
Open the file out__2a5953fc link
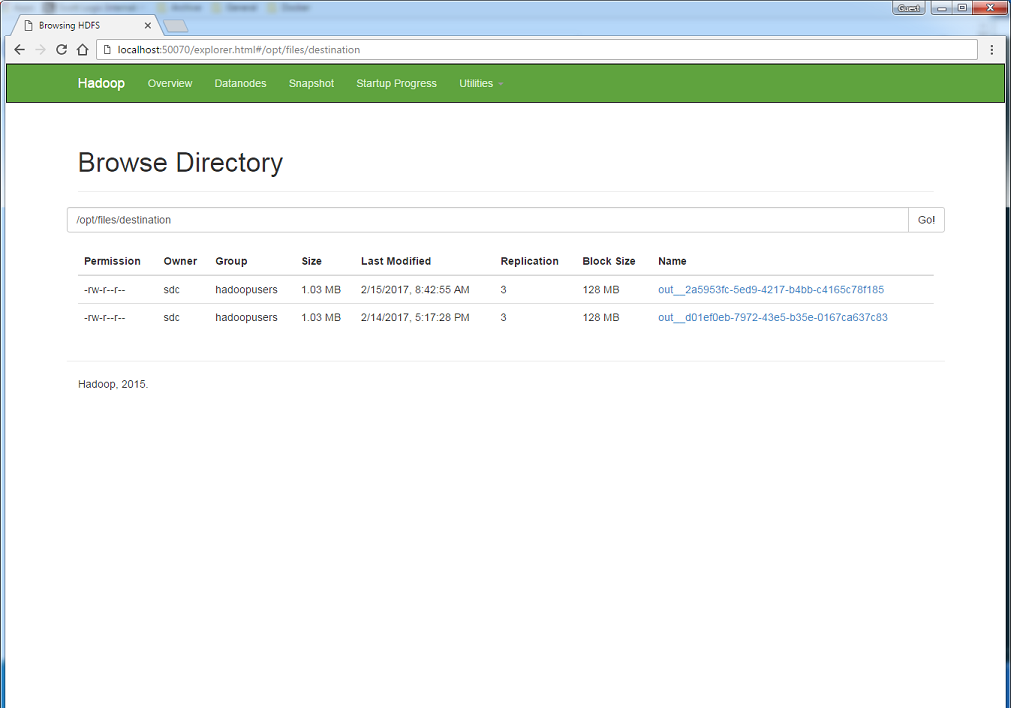770,289
